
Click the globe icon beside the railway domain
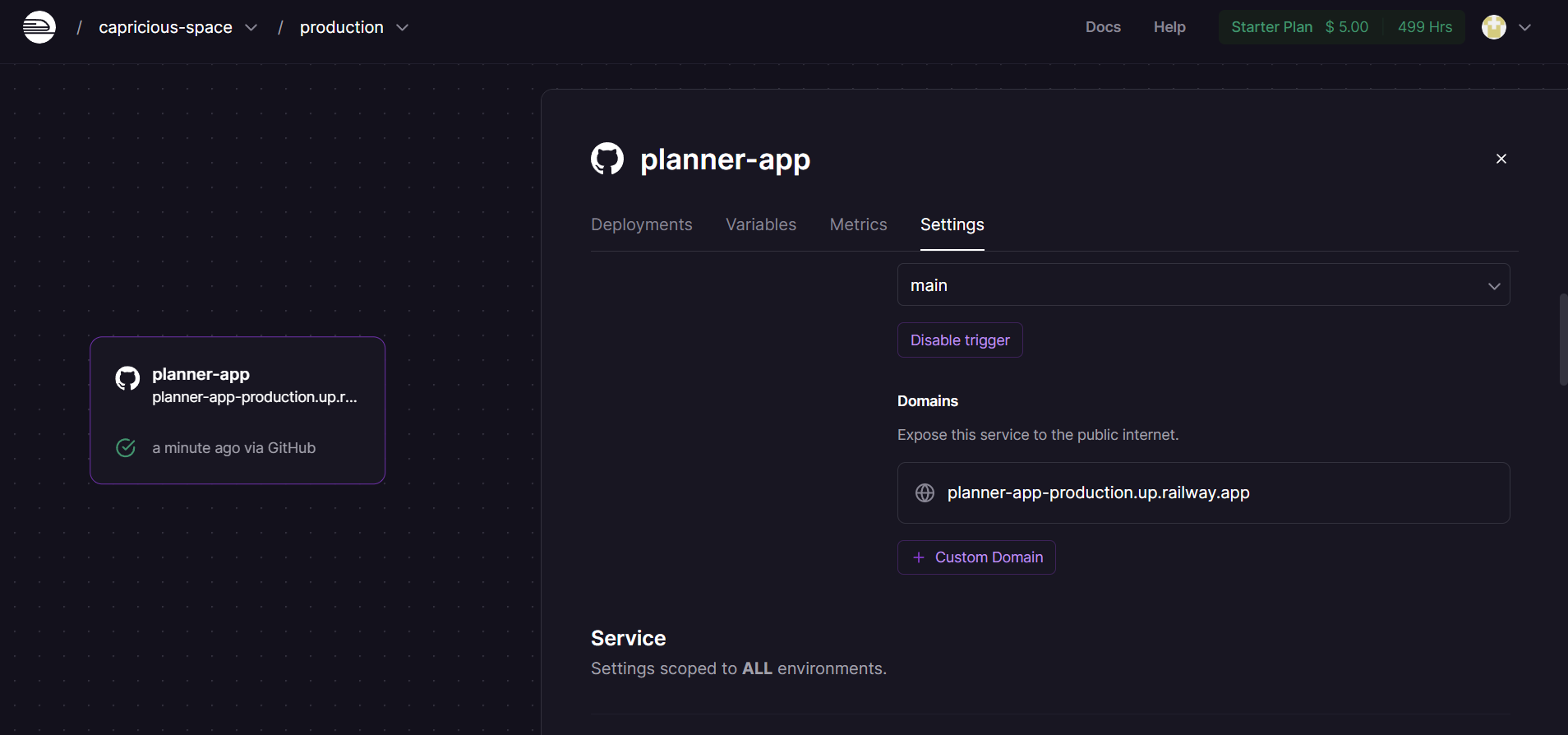pos(925,492)
